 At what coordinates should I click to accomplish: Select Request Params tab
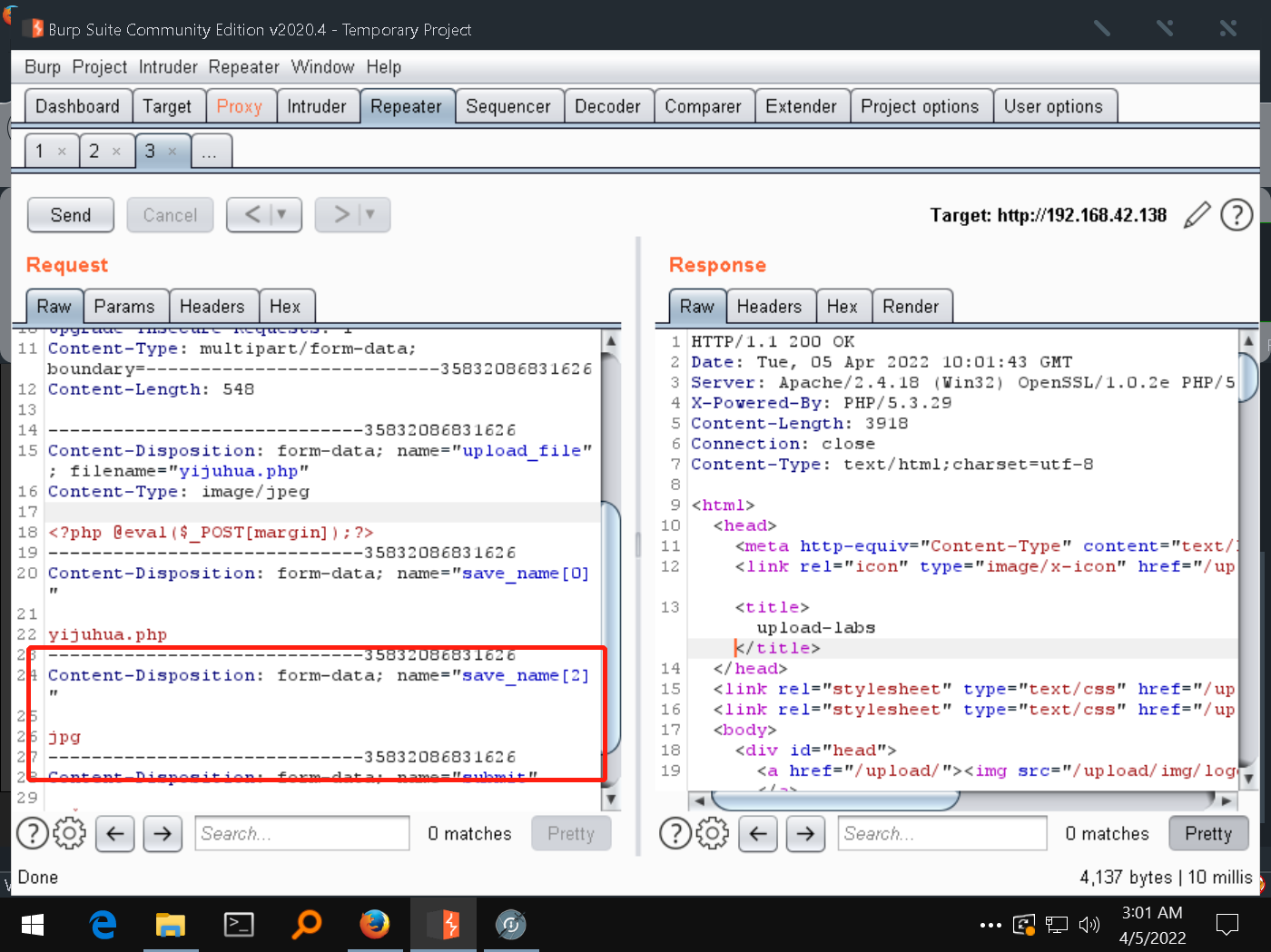click(124, 307)
